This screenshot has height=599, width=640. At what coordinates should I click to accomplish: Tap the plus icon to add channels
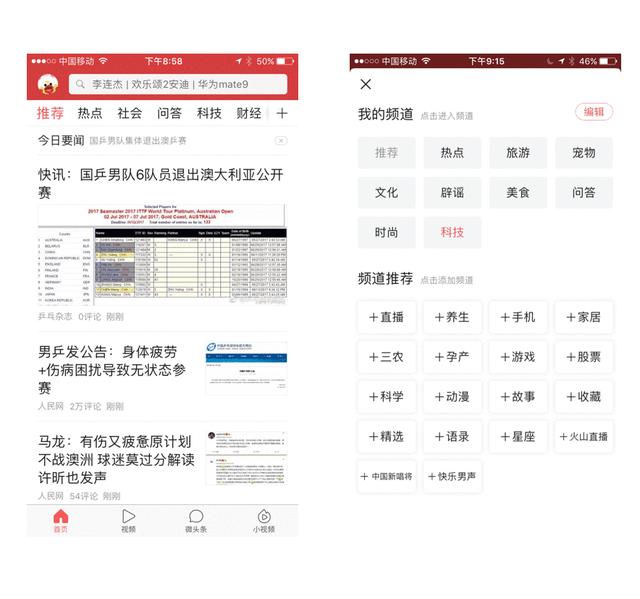pyautogui.click(x=282, y=113)
